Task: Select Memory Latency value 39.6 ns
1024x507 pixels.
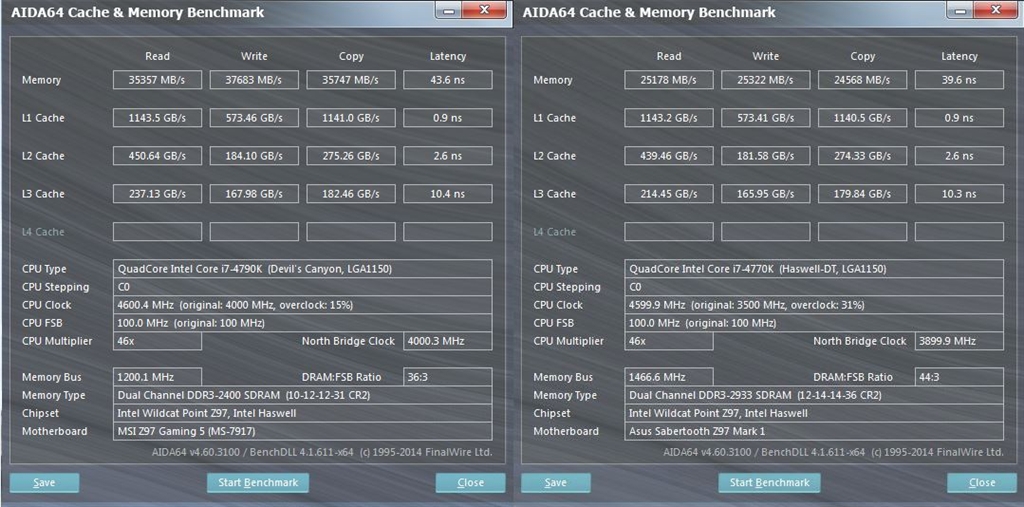Action: [959, 80]
